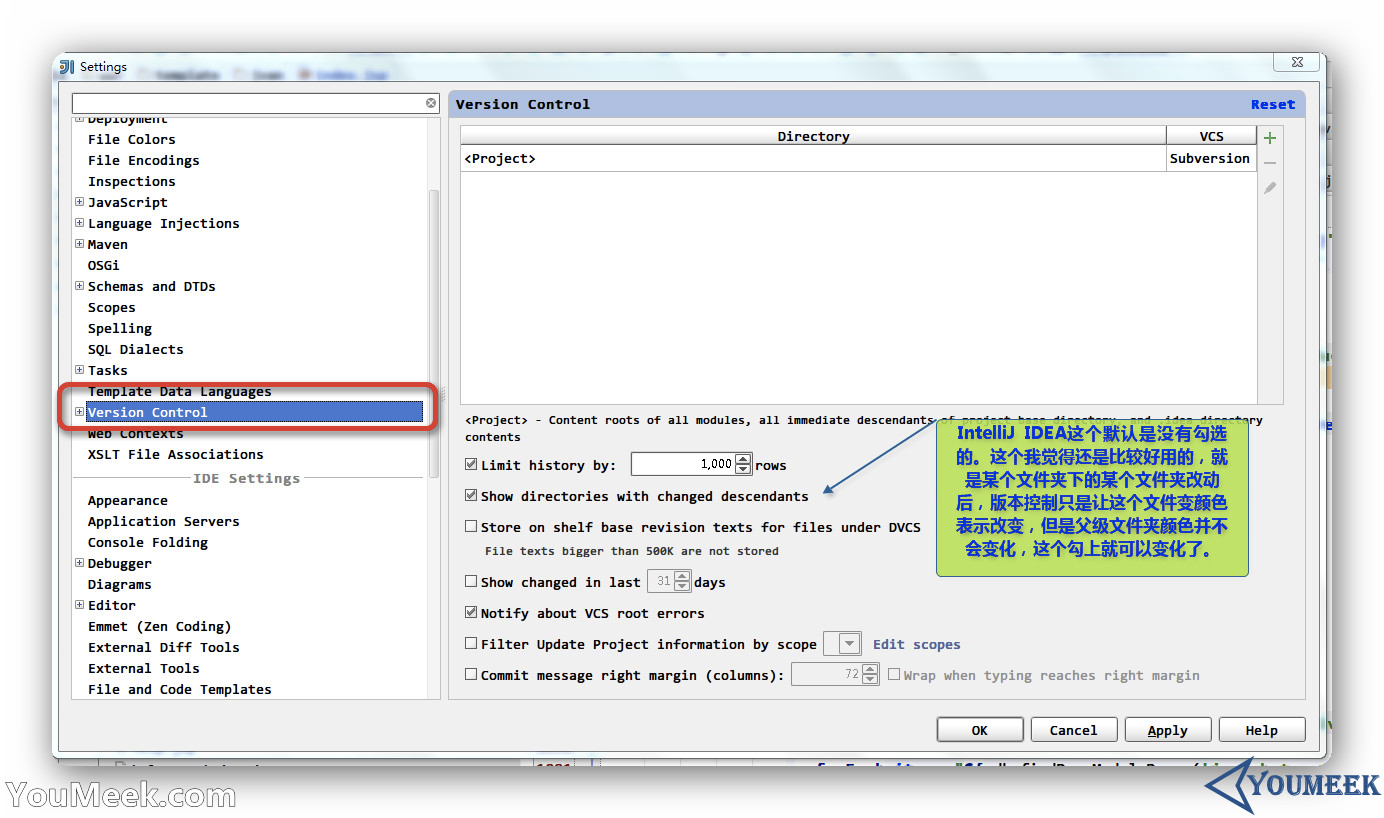The image size is (1384, 818).
Task: Open Scopes settings page
Action: point(111,307)
